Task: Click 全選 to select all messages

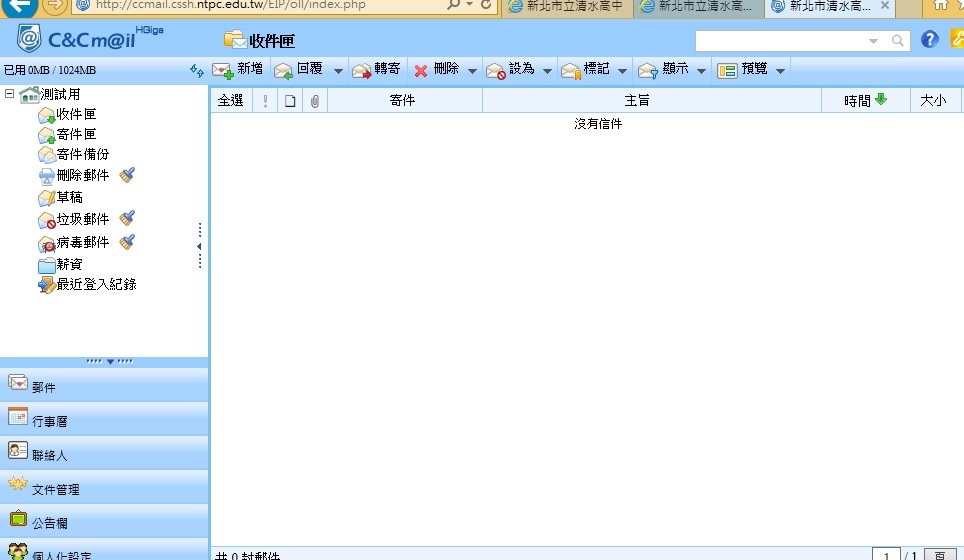Action: 231,100
